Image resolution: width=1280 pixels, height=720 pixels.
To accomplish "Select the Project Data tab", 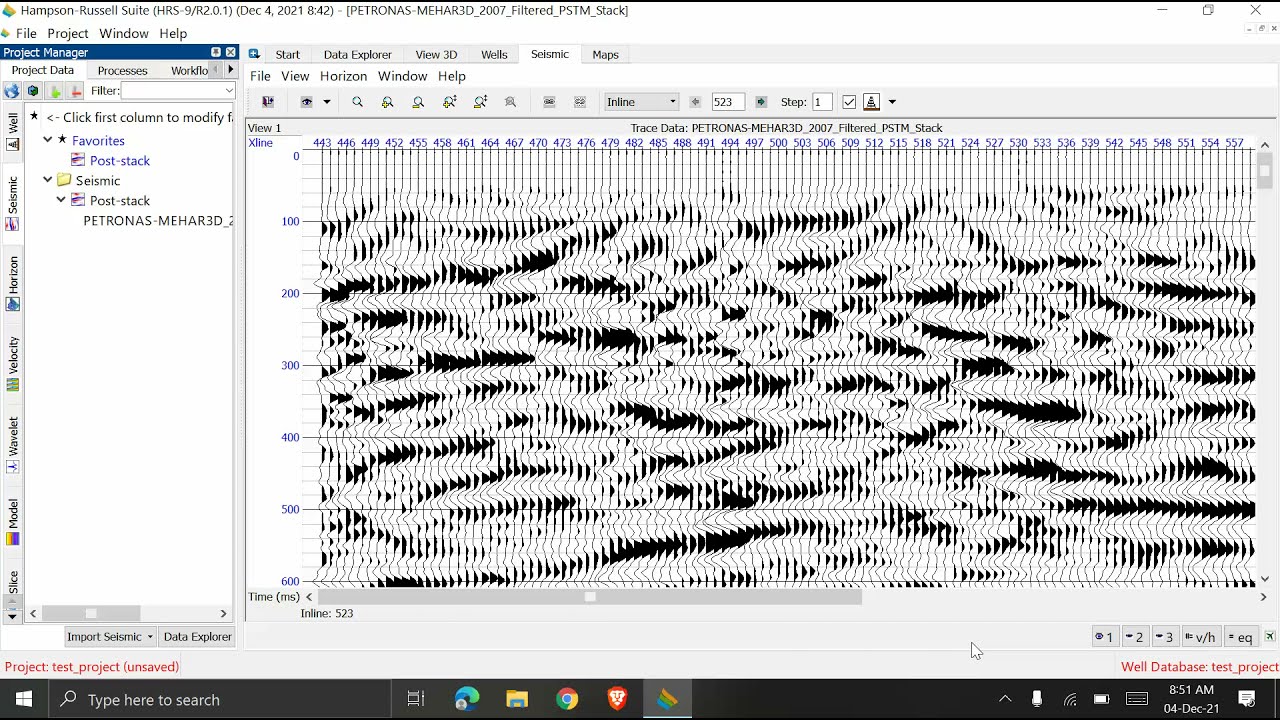I will click(x=43, y=70).
